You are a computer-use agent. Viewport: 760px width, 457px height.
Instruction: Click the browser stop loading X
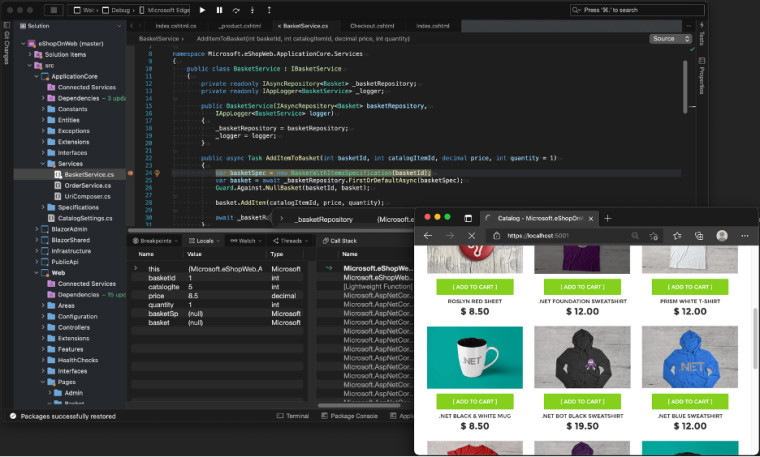pos(472,236)
